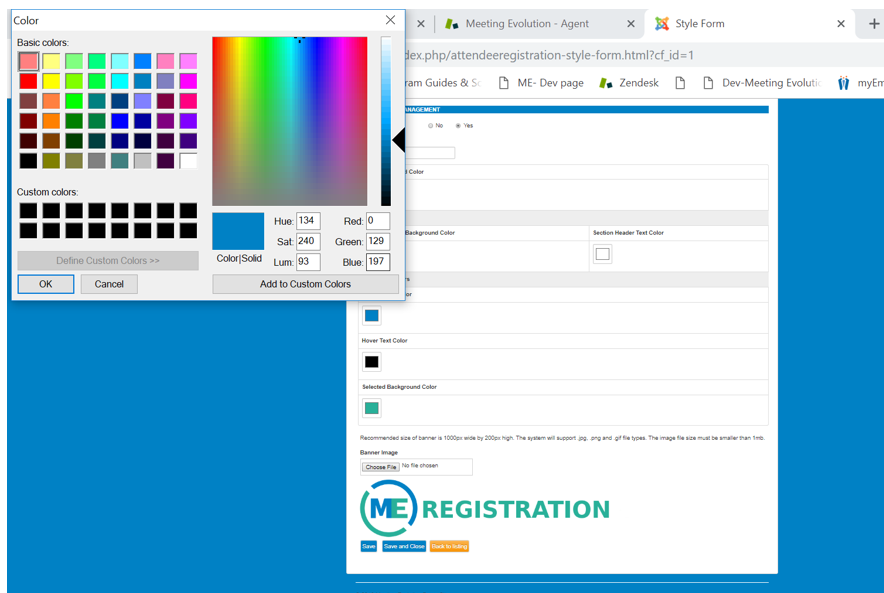Cancel the Color dialog
Screen dimensions: 884x593
[109, 284]
